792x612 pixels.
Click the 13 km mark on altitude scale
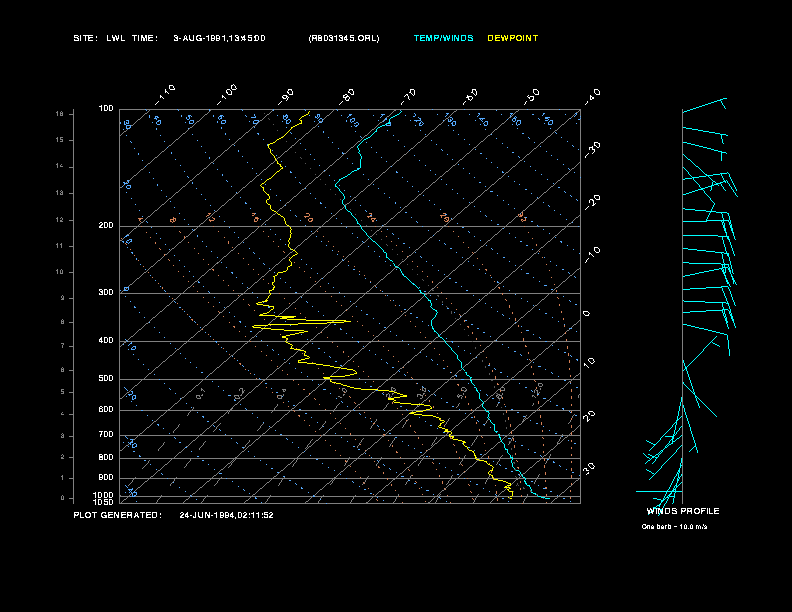[x=60, y=193]
